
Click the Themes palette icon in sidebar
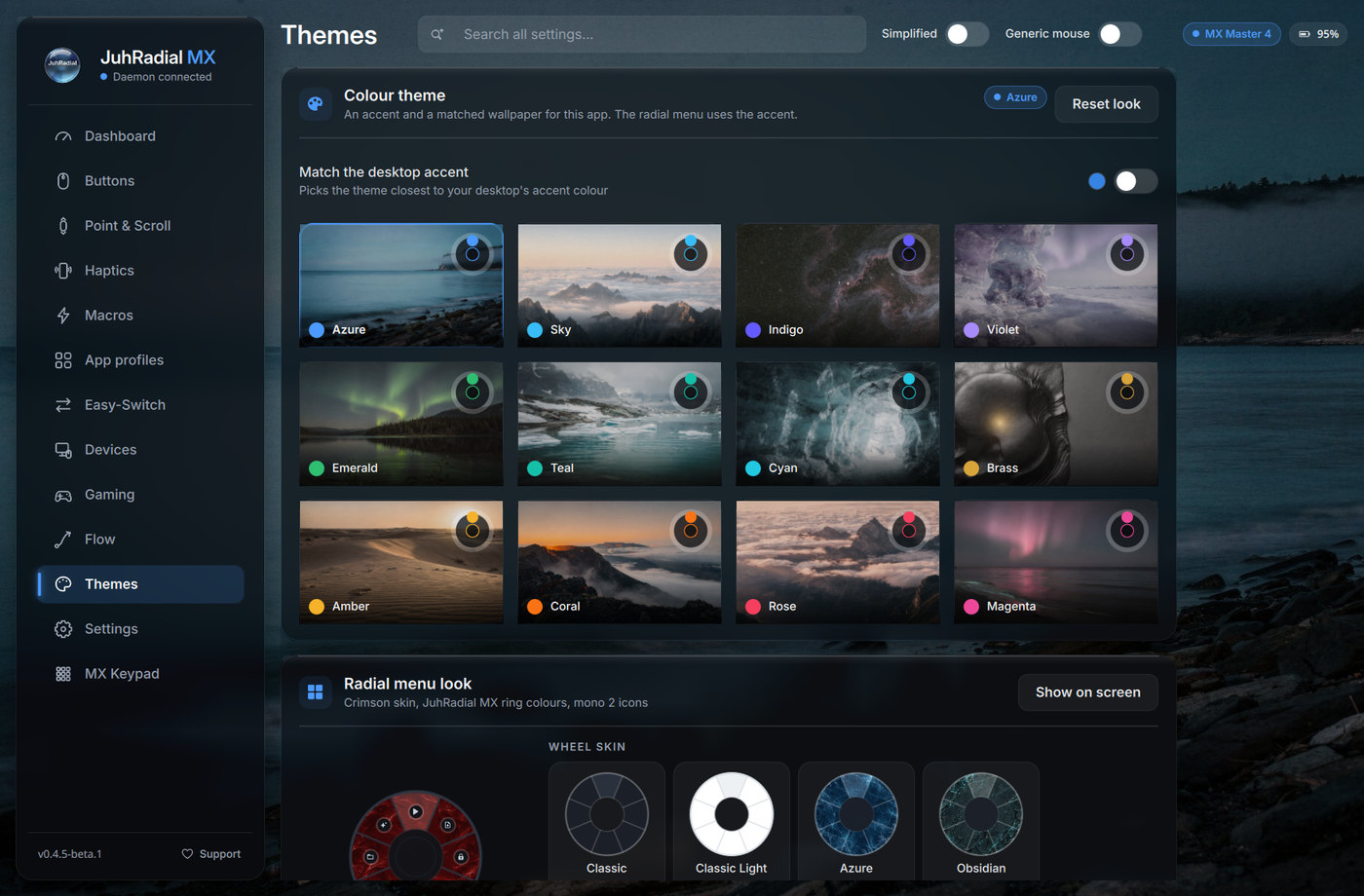[63, 584]
